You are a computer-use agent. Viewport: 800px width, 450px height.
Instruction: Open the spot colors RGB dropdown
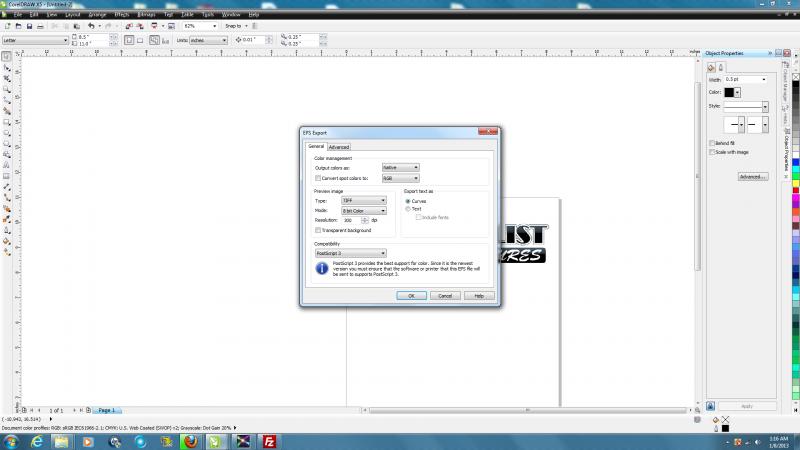[401, 178]
